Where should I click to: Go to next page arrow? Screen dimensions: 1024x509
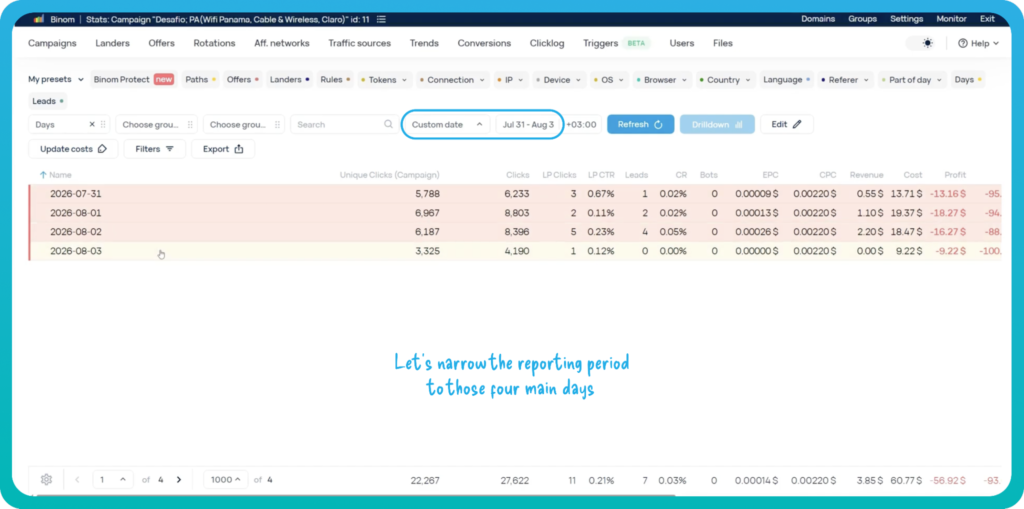[179, 480]
